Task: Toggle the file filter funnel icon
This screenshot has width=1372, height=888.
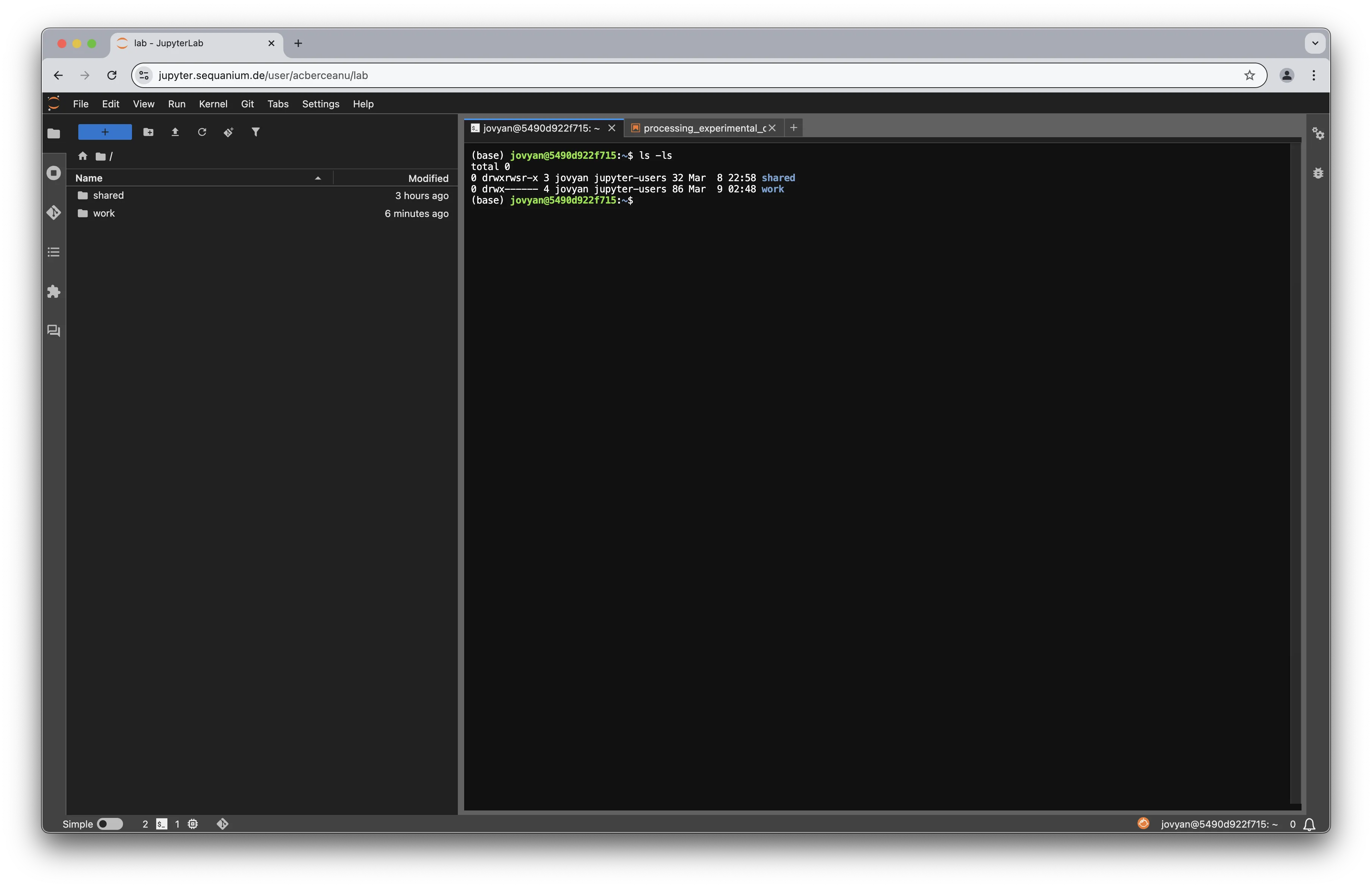Action: [x=255, y=132]
